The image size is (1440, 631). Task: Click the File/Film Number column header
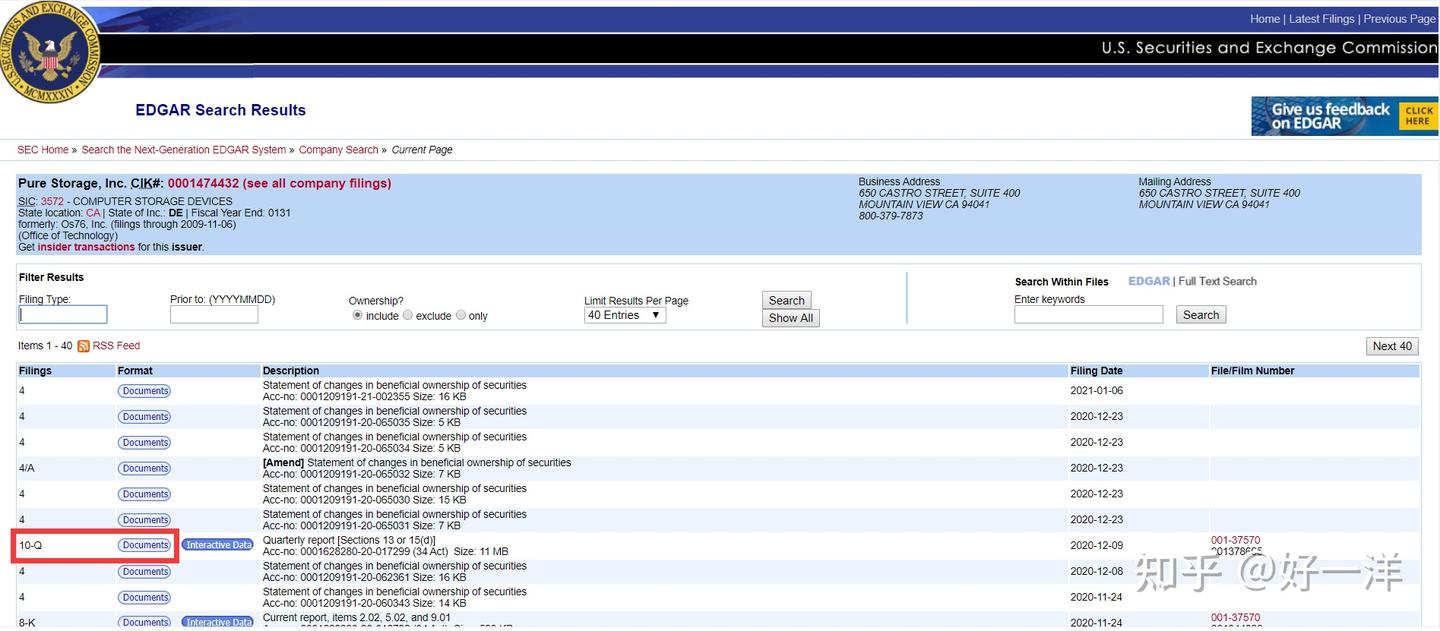pos(1252,371)
